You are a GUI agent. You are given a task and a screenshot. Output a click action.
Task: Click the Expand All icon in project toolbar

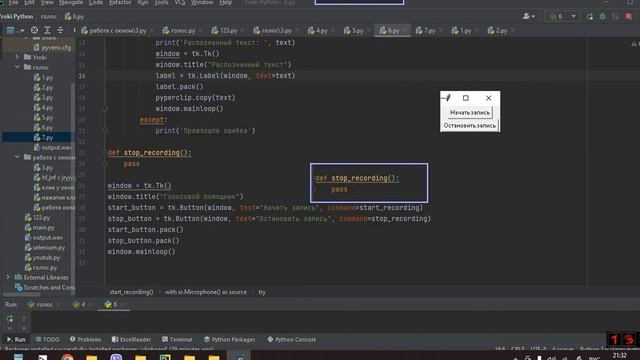(x=47, y=30)
